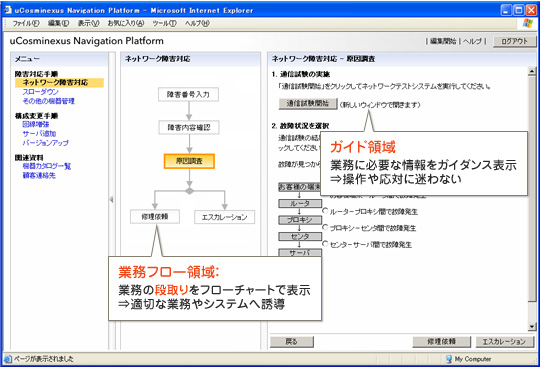Viewport: 540px width, 367px height.
Task: Click the 障害番号入力 flow node
Action: 188,94
